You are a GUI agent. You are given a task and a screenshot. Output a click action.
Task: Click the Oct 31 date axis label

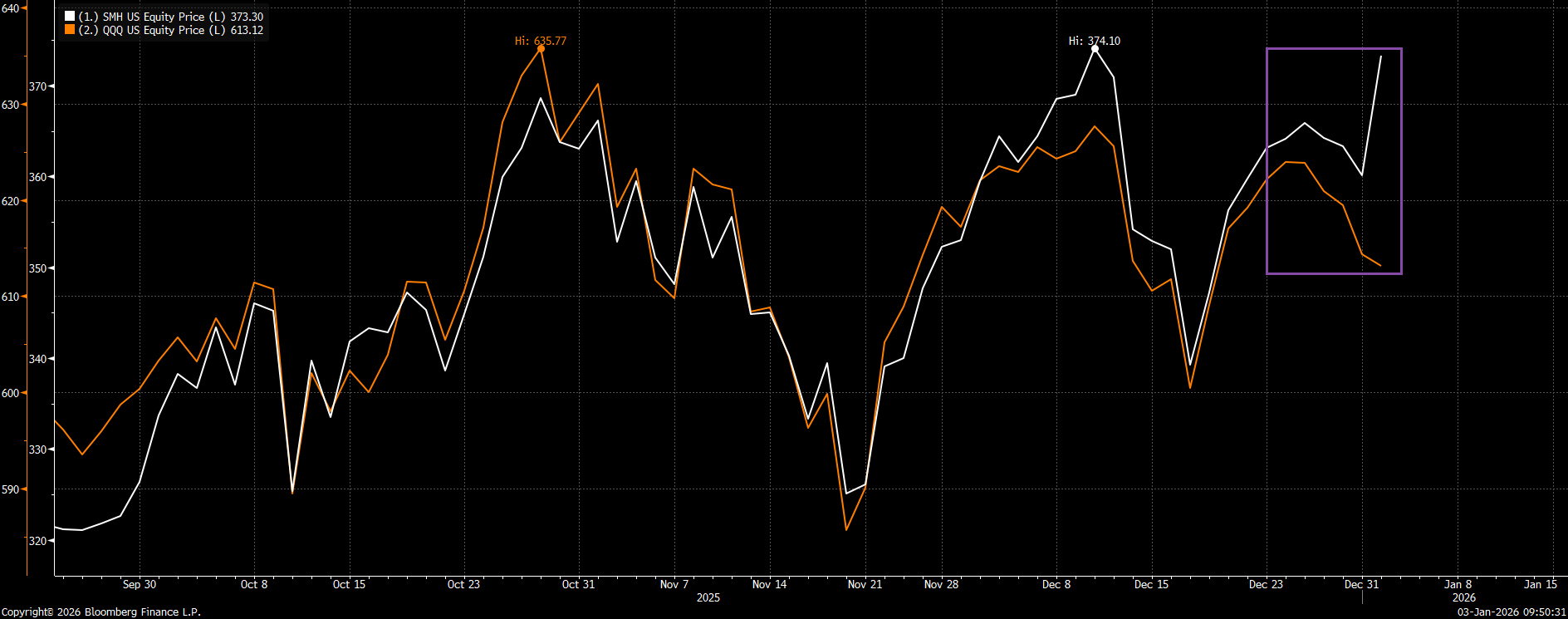click(x=578, y=584)
